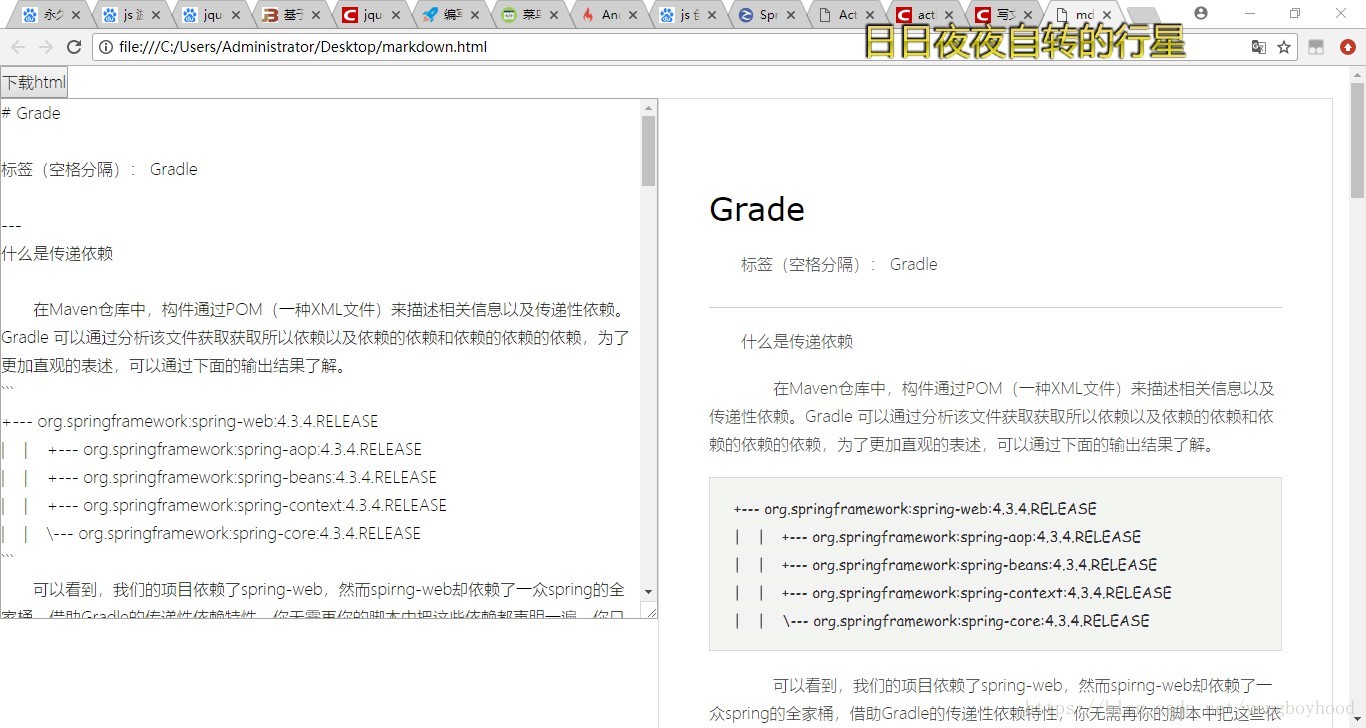Click the '在Maven仓库中' paragraph in the editor
This screenshot has height=728, width=1366.
(315, 337)
